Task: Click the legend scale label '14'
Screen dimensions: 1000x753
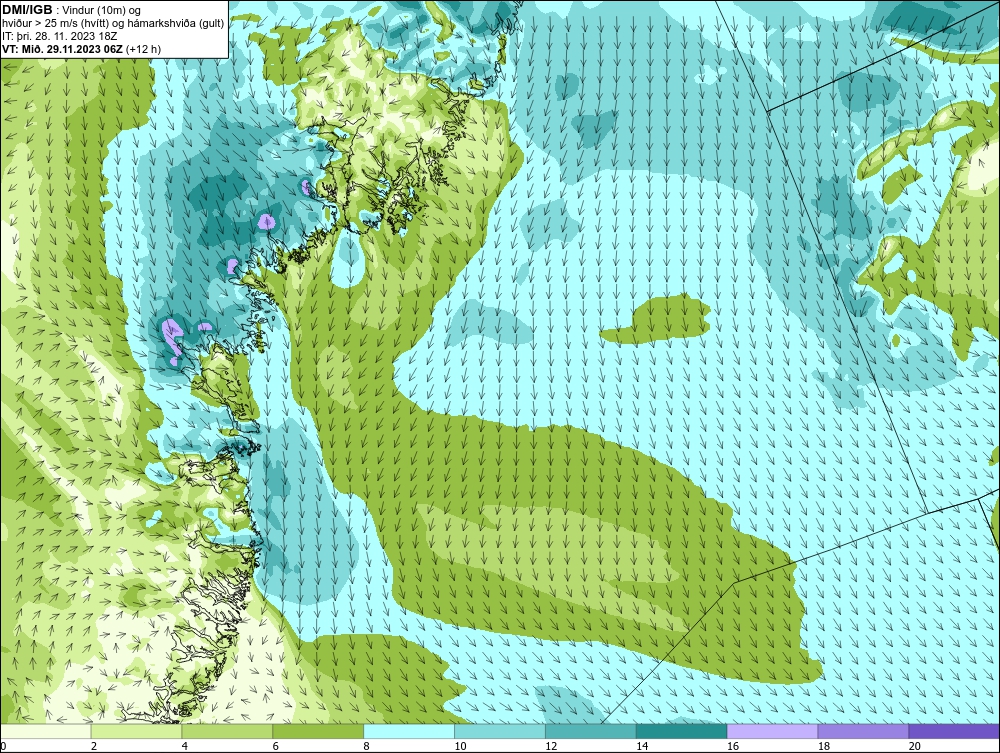Action: pos(642,746)
